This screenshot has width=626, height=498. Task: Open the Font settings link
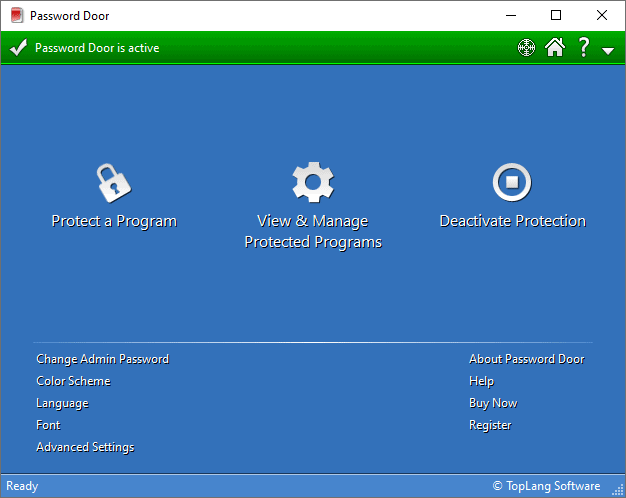(x=48, y=425)
